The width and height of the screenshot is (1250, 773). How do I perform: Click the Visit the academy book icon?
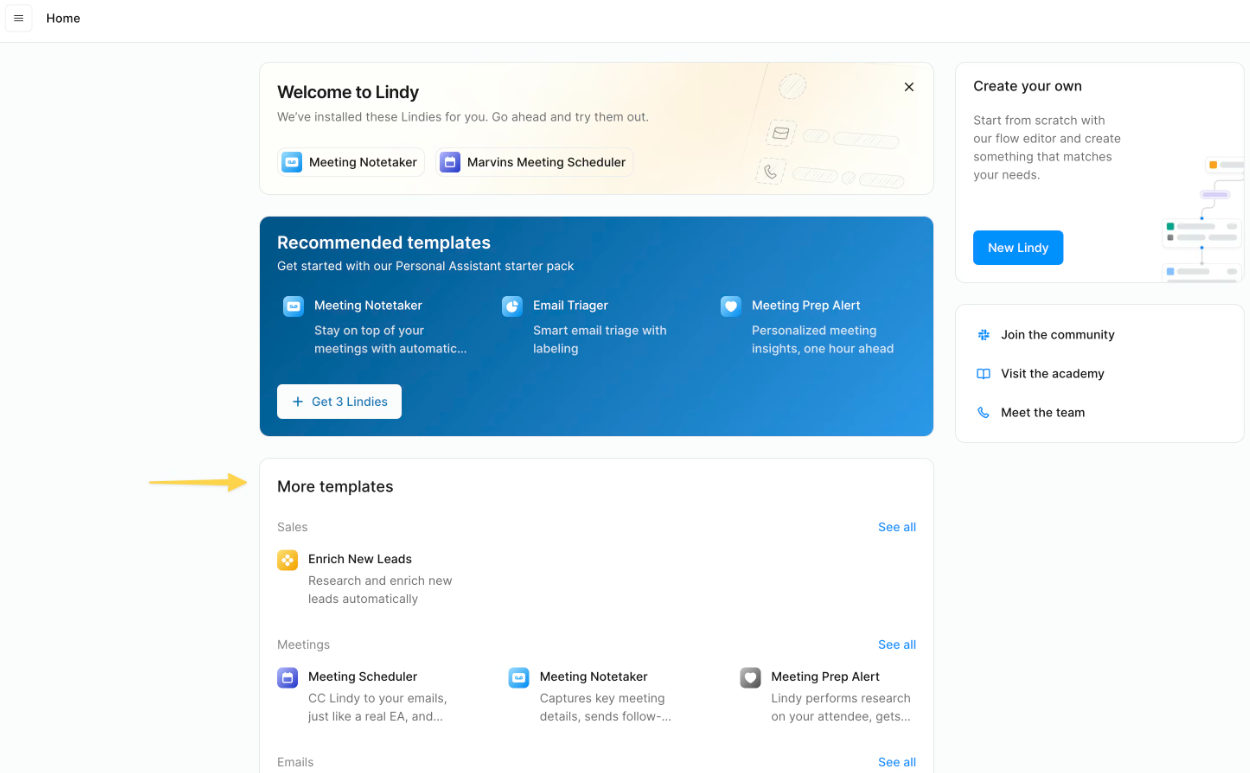[x=983, y=374]
